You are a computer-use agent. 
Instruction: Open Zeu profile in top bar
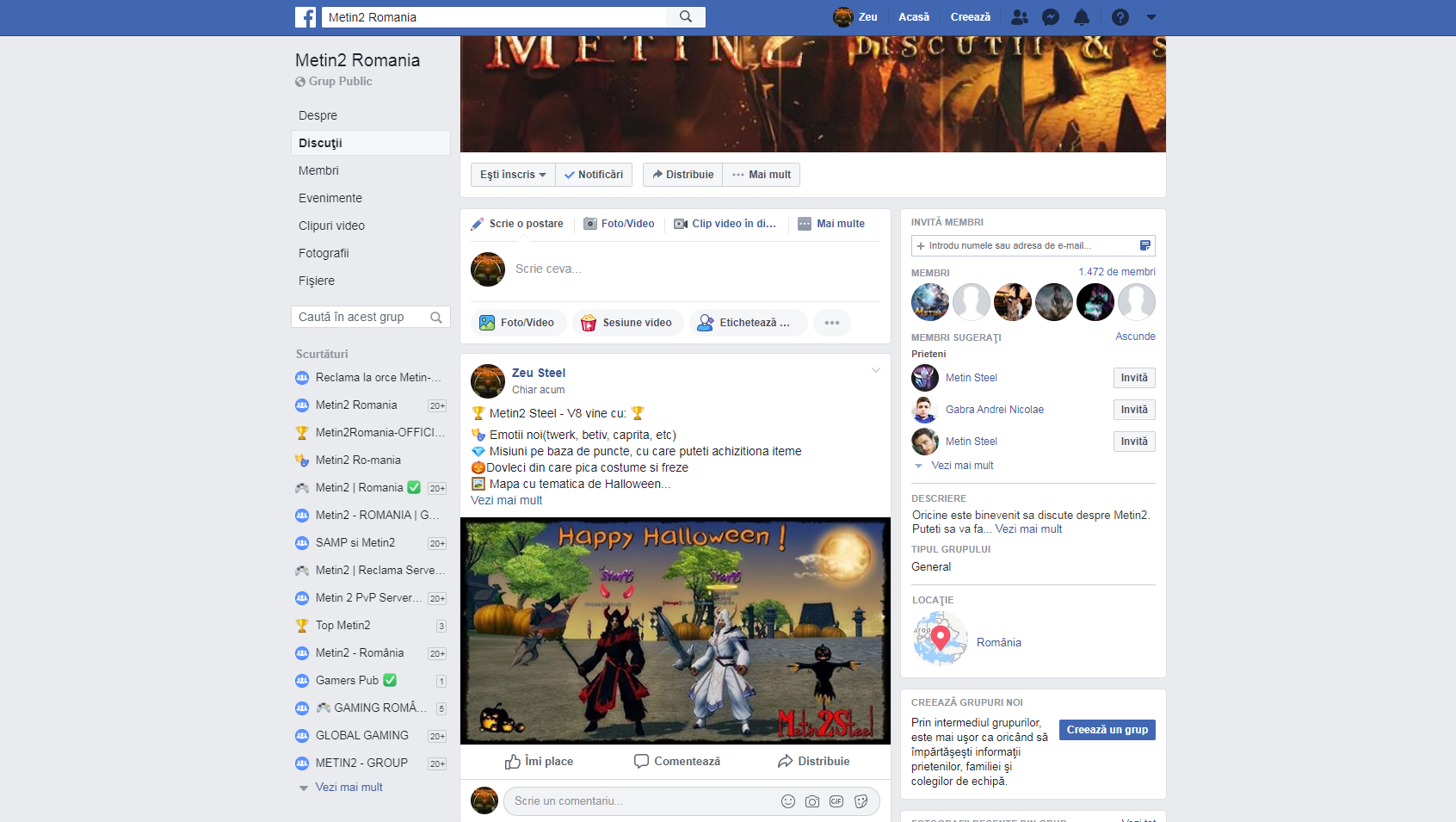click(x=855, y=17)
